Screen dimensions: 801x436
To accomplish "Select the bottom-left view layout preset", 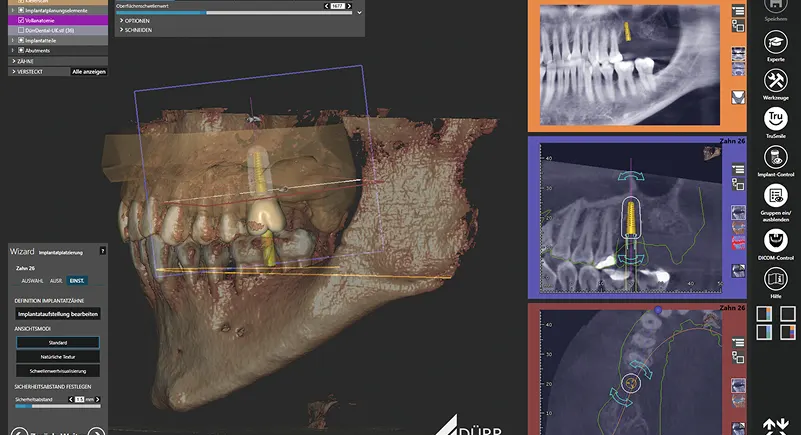I will coord(764,332).
